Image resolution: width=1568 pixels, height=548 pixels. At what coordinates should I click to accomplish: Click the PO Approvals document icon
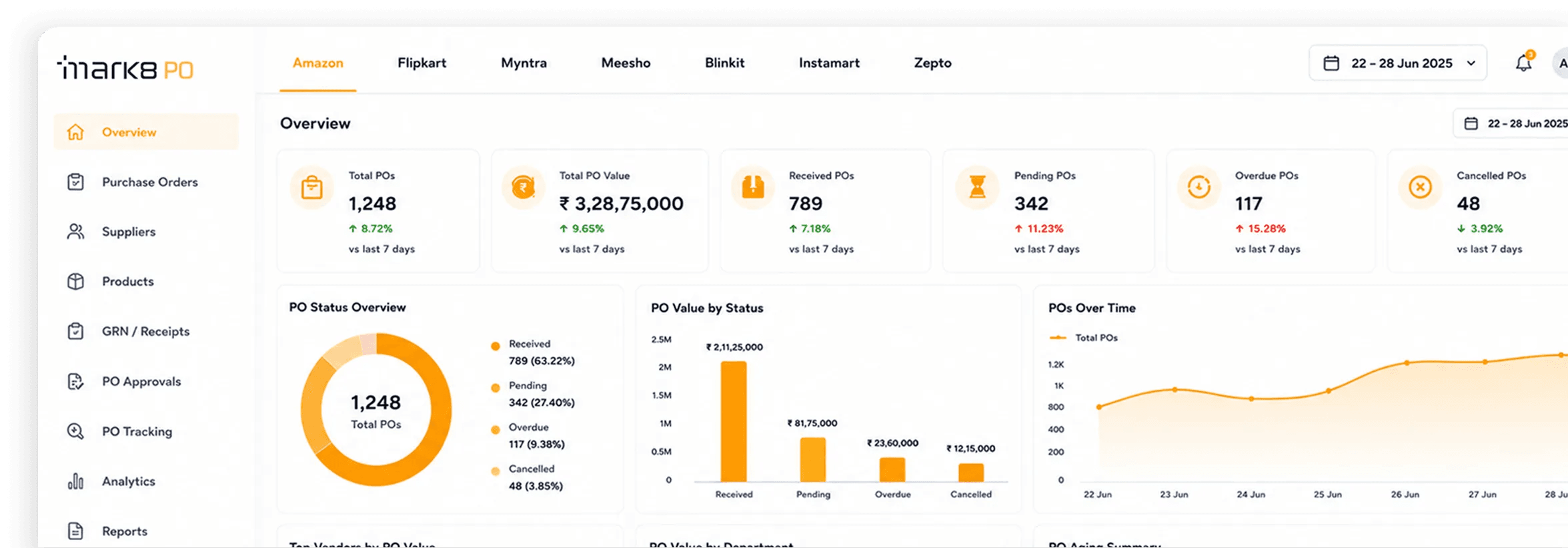click(x=75, y=381)
